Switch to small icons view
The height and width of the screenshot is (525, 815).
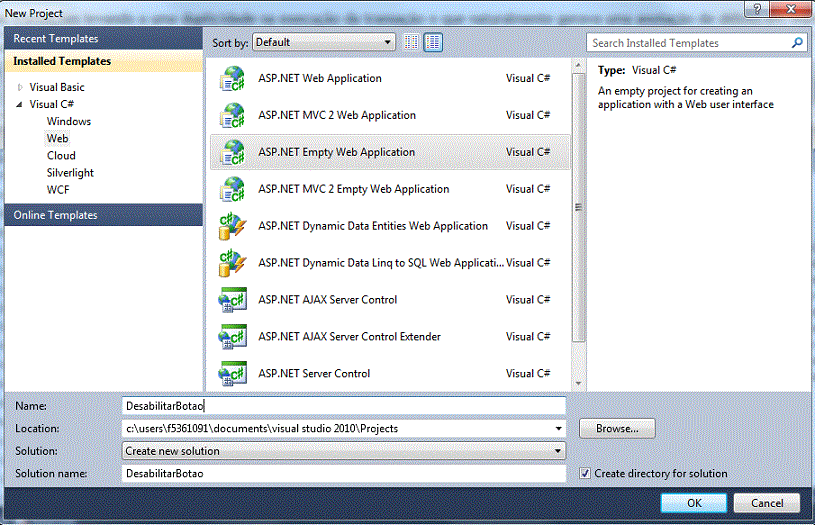point(413,42)
